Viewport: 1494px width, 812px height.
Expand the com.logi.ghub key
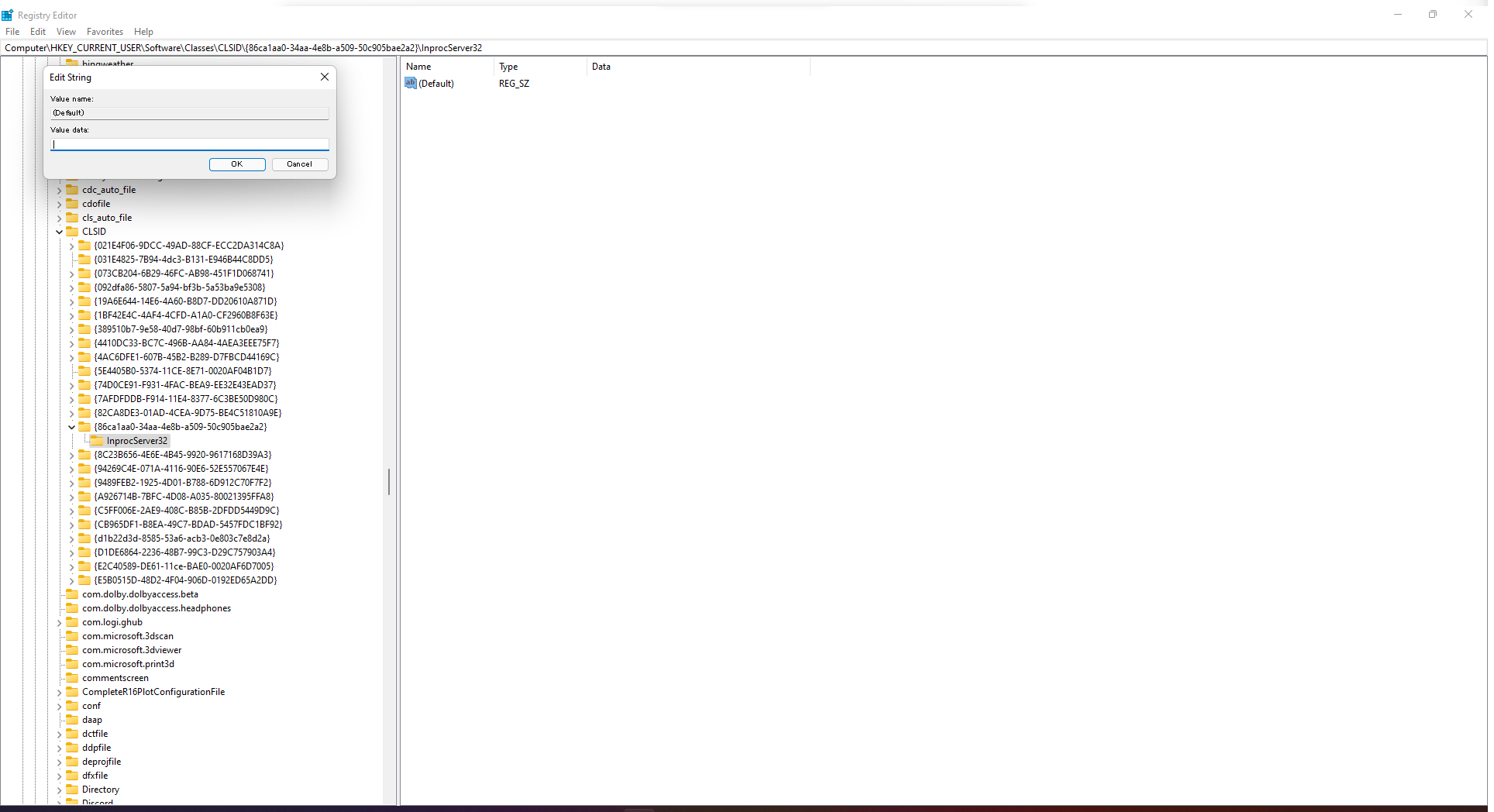click(59, 622)
